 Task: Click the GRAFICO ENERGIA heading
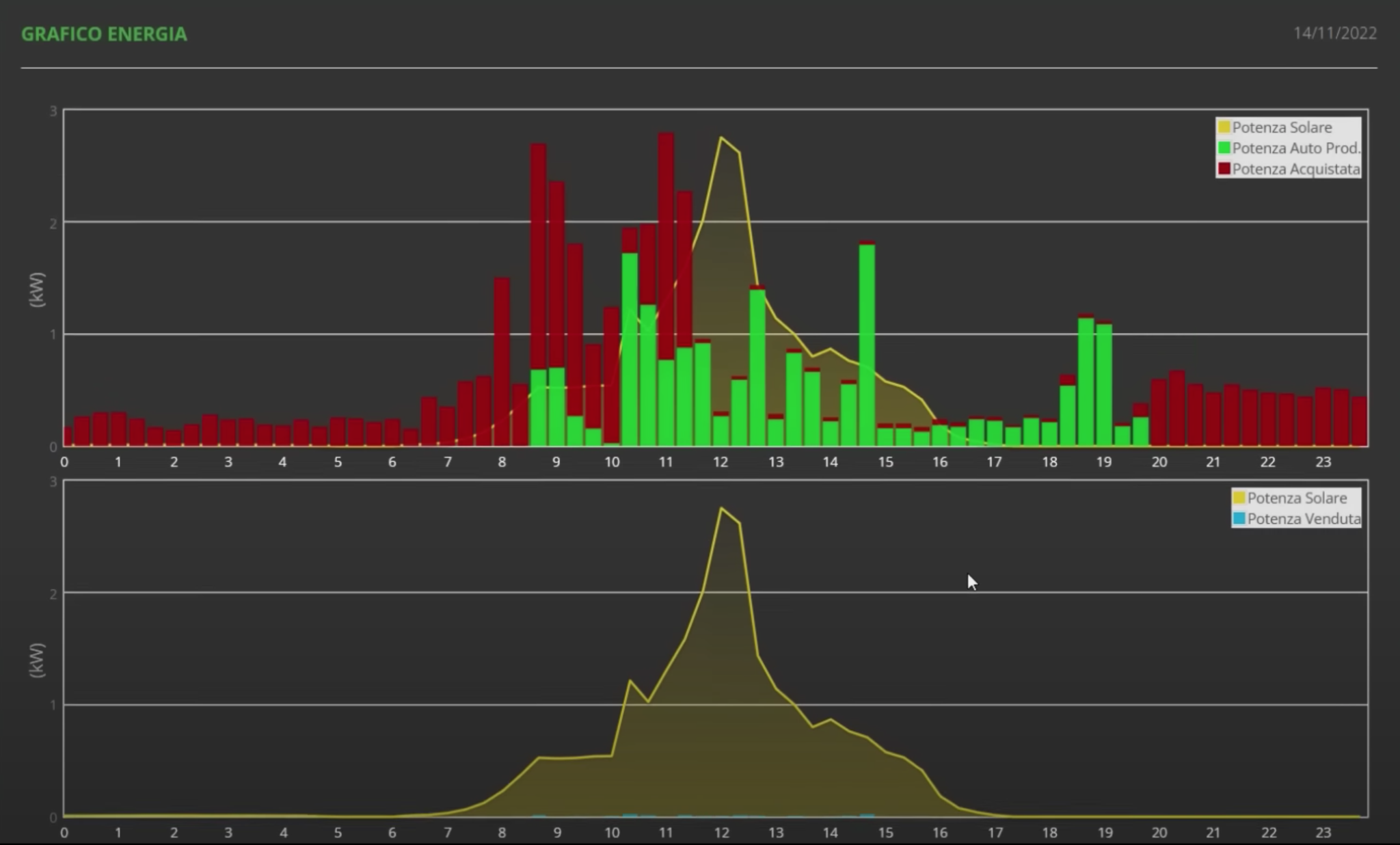pos(104,34)
